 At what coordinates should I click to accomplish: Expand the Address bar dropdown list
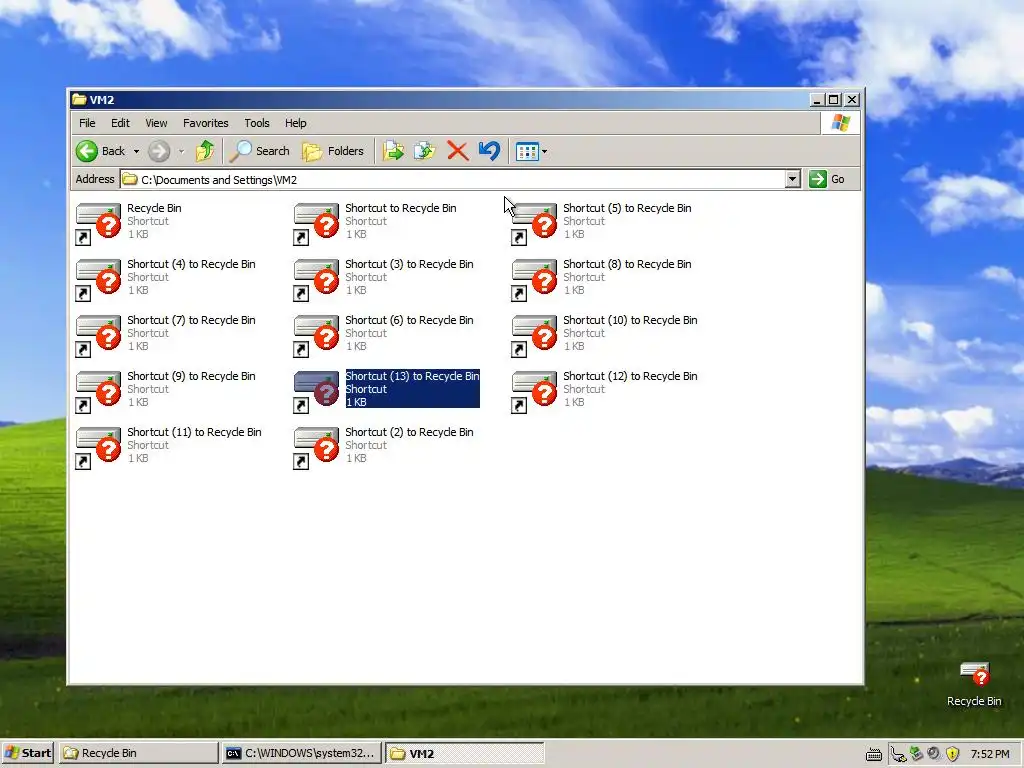pyautogui.click(x=792, y=179)
